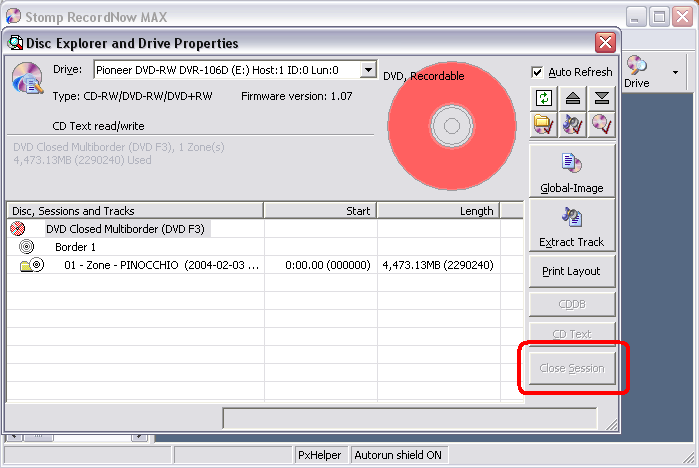Click the Type: CD-RW/DVD-RW/DVD+RW text
The height and width of the screenshot is (468, 699).
point(132,96)
